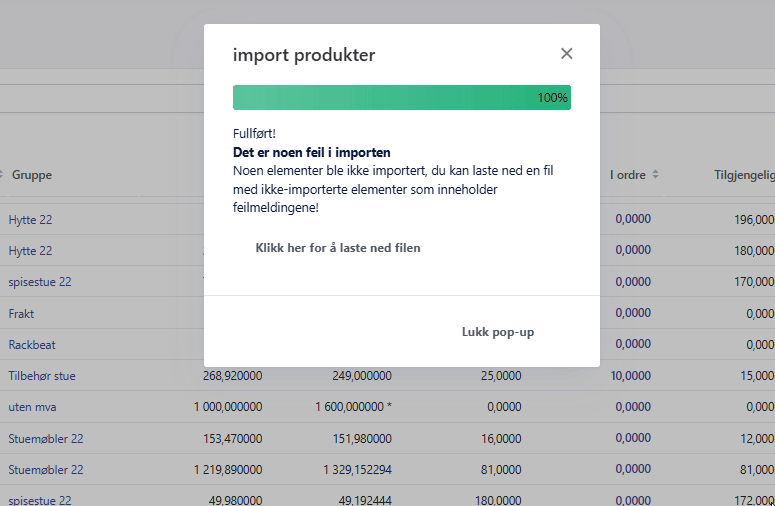
Task: Click 'Klikk her for å laste ned filen'
Action: click(338, 248)
